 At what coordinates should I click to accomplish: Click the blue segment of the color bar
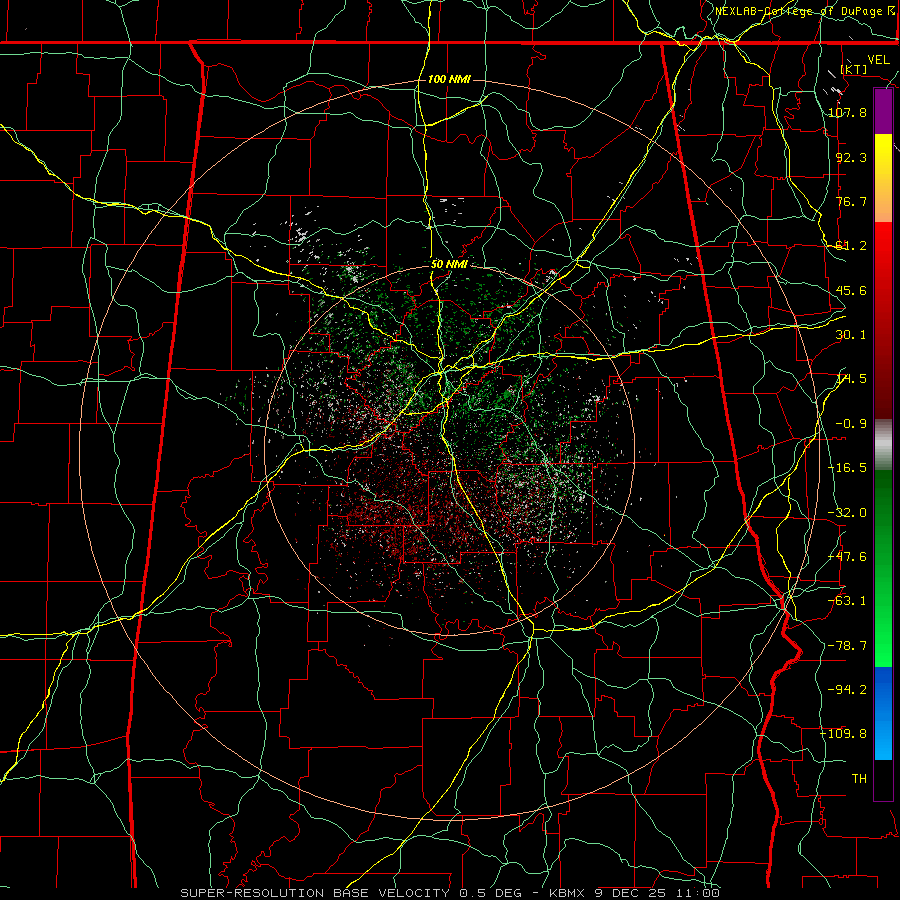click(883, 713)
